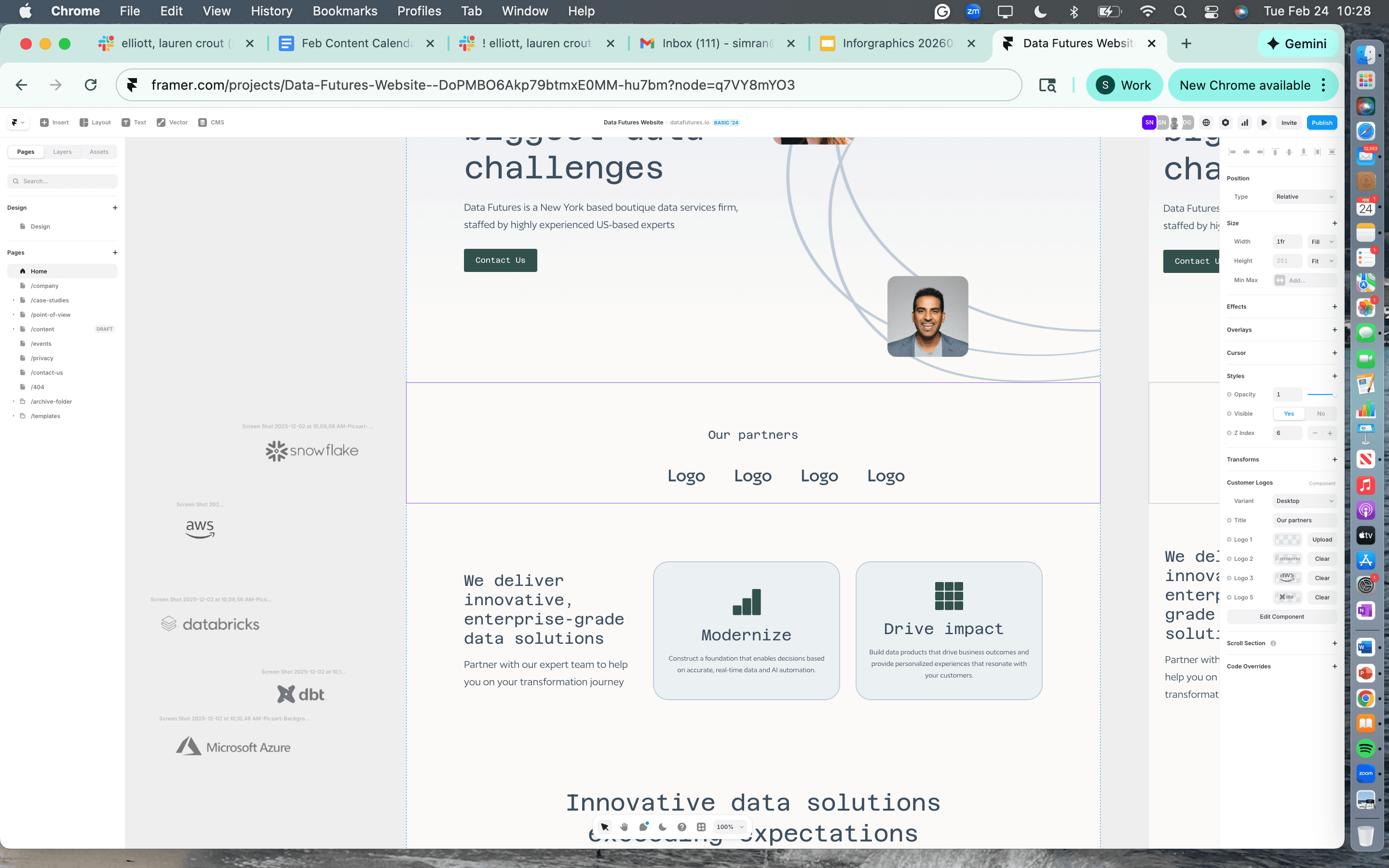
Task: Switch to the Layers tab
Action: [62, 151]
